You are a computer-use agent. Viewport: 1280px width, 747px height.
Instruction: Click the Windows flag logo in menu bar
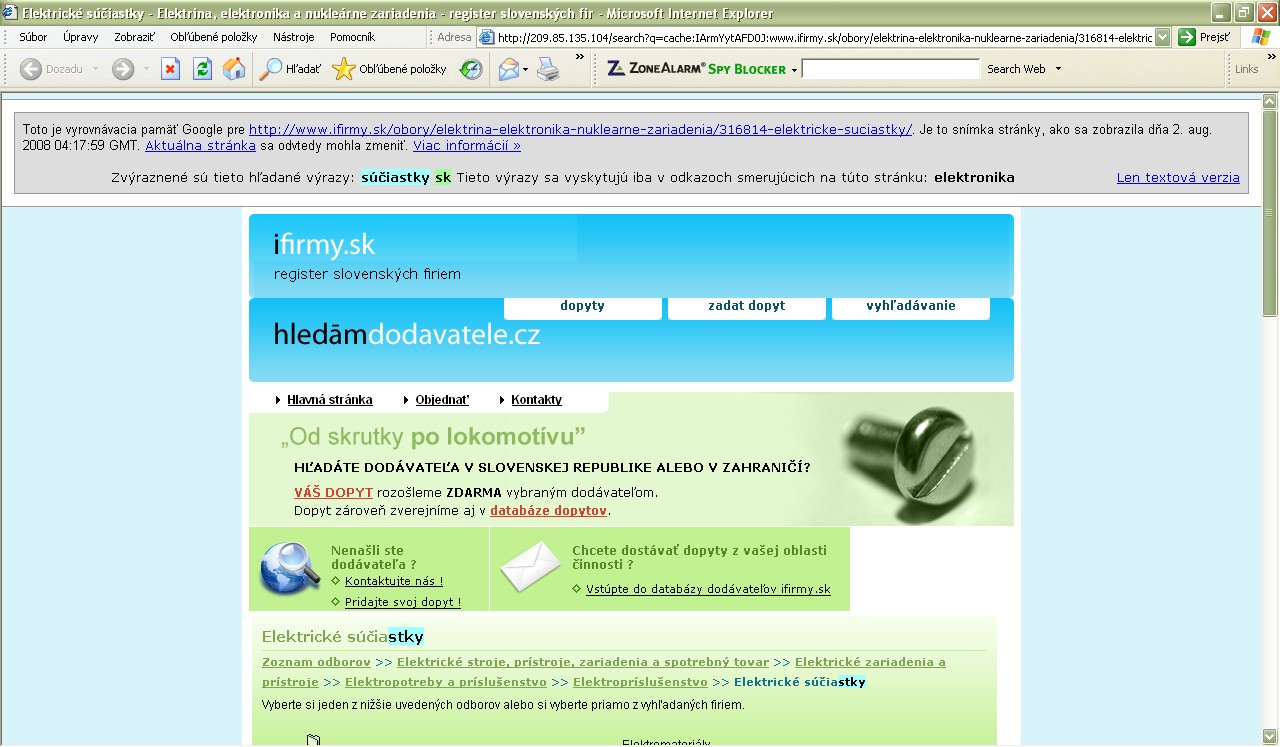click(1262, 37)
